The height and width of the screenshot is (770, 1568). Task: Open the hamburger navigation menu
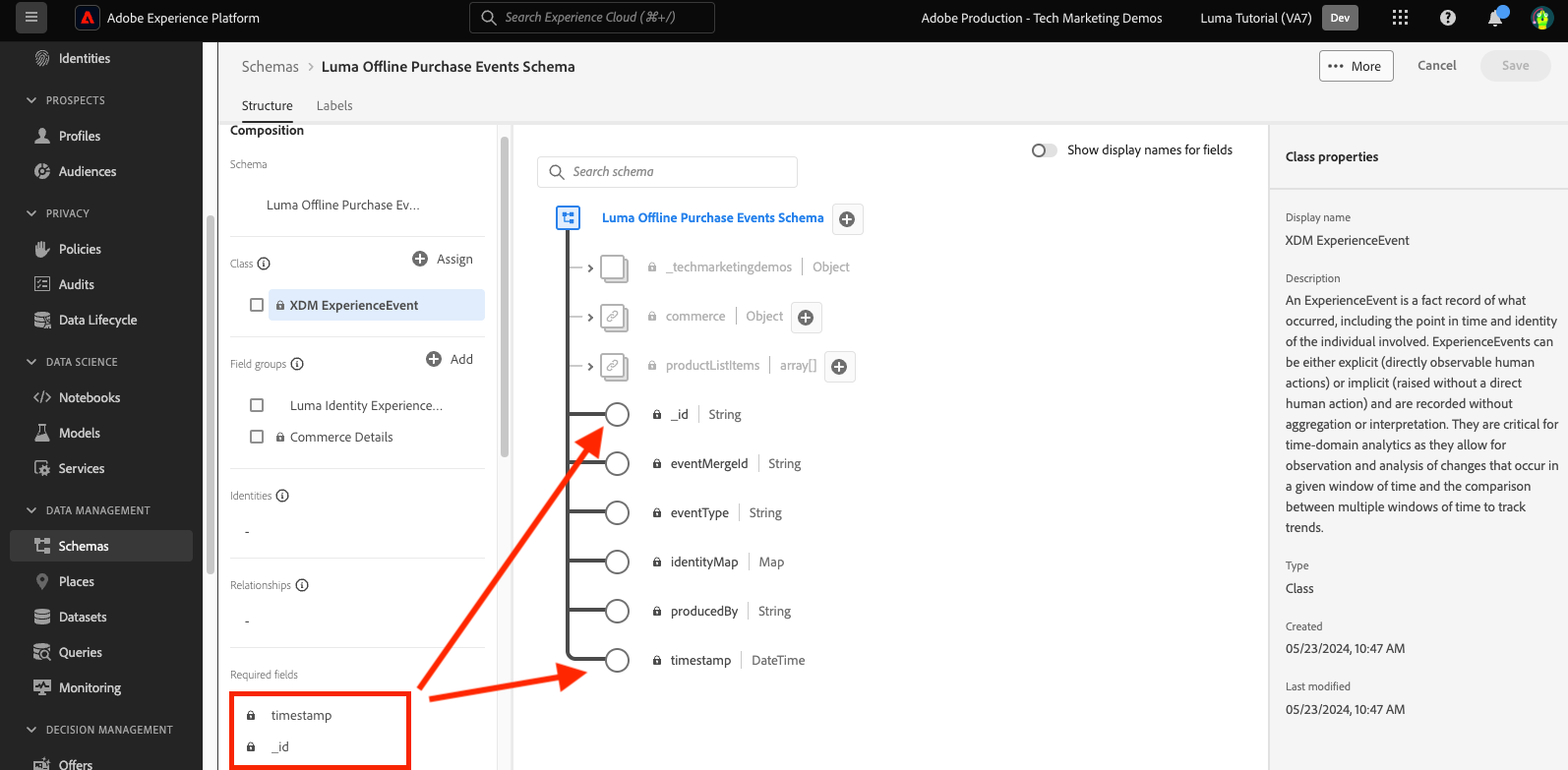(30, 18)
